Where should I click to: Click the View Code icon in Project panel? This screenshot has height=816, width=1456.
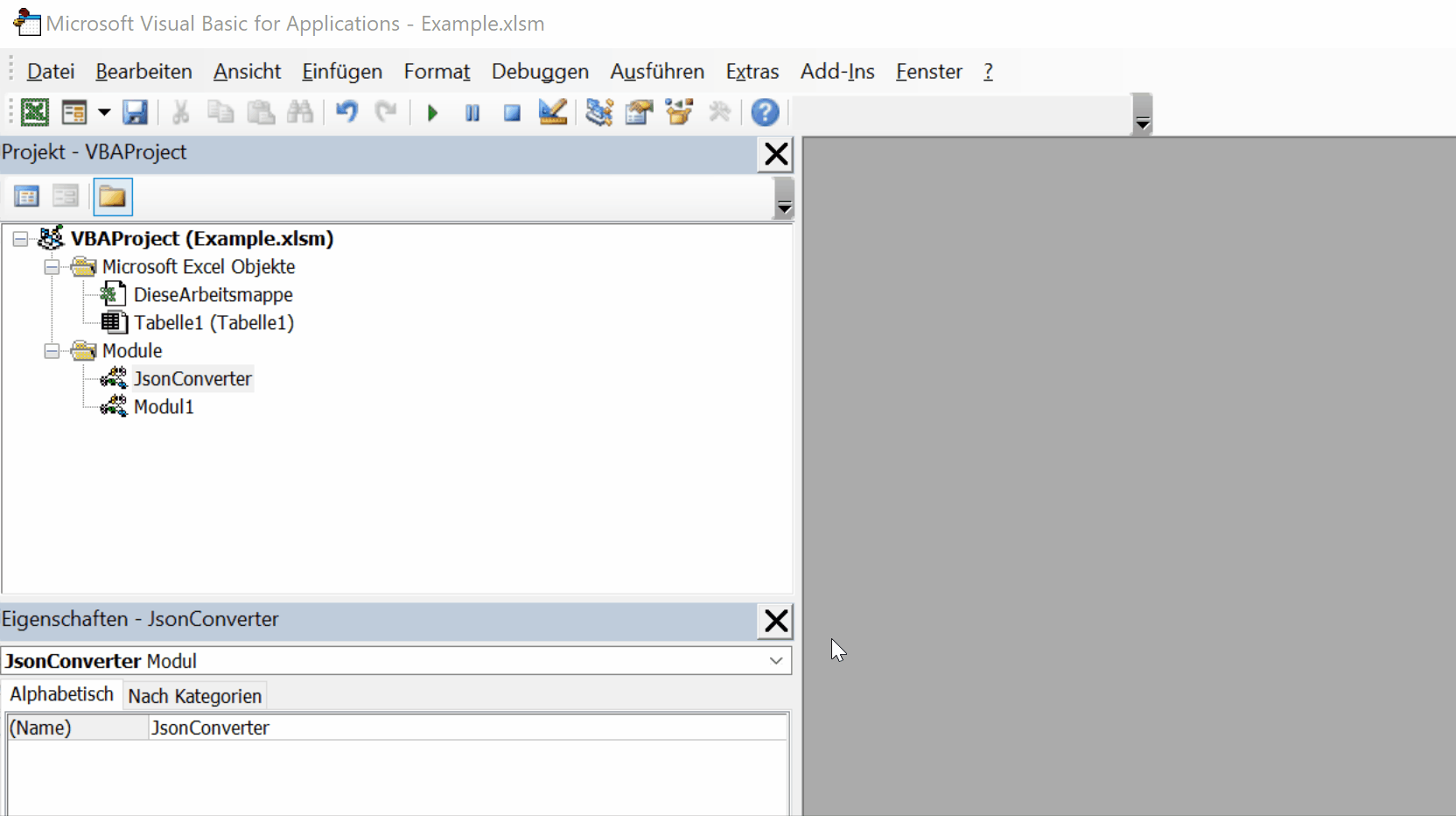coord(26,196)
